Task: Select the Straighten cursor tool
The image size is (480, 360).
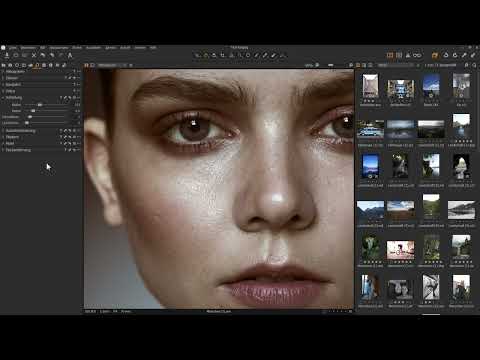Action: click(231, 55)
